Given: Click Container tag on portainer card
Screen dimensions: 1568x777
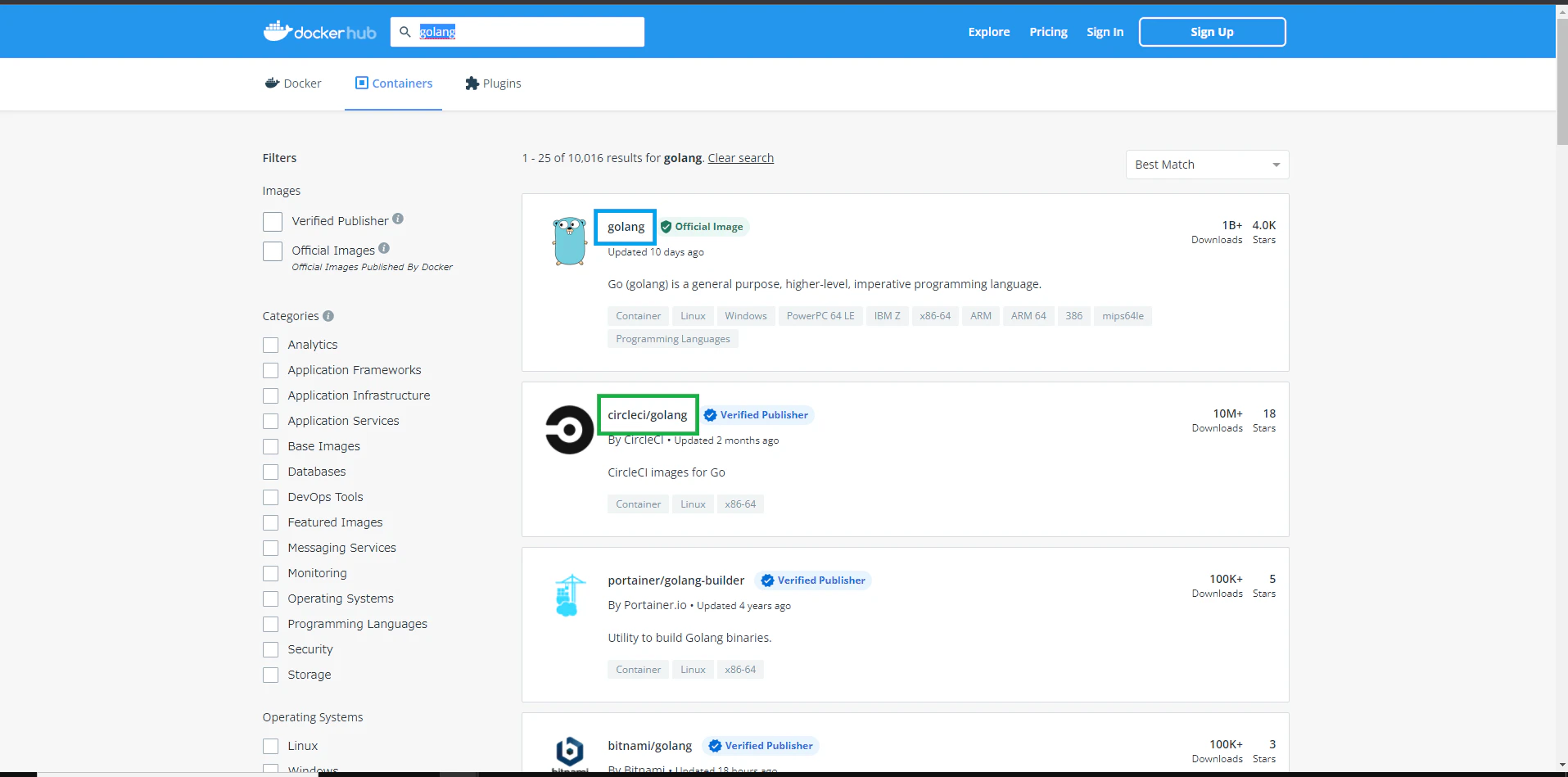Looking at the screenshot, I should [638, 670].
